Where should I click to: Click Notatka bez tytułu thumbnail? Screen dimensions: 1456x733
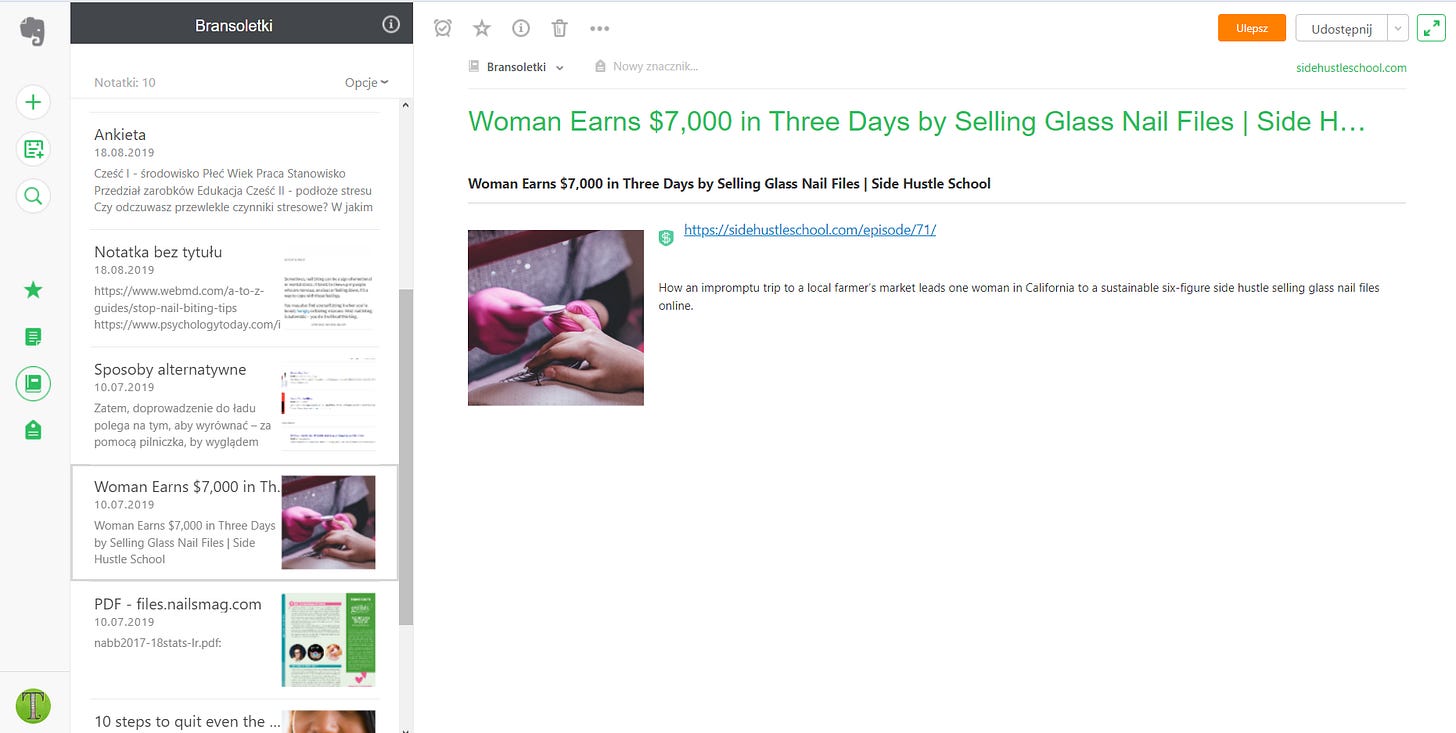[329, 288]
